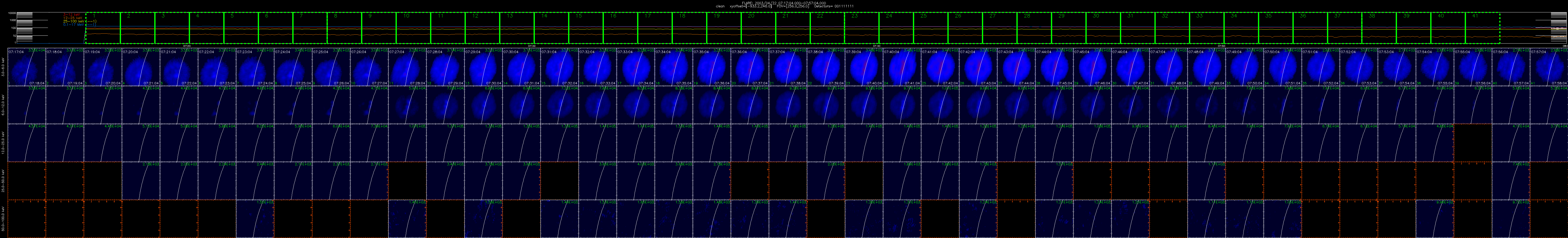Open the 3.0-6.0 keV image starting 07:21:04

(179, 67)
